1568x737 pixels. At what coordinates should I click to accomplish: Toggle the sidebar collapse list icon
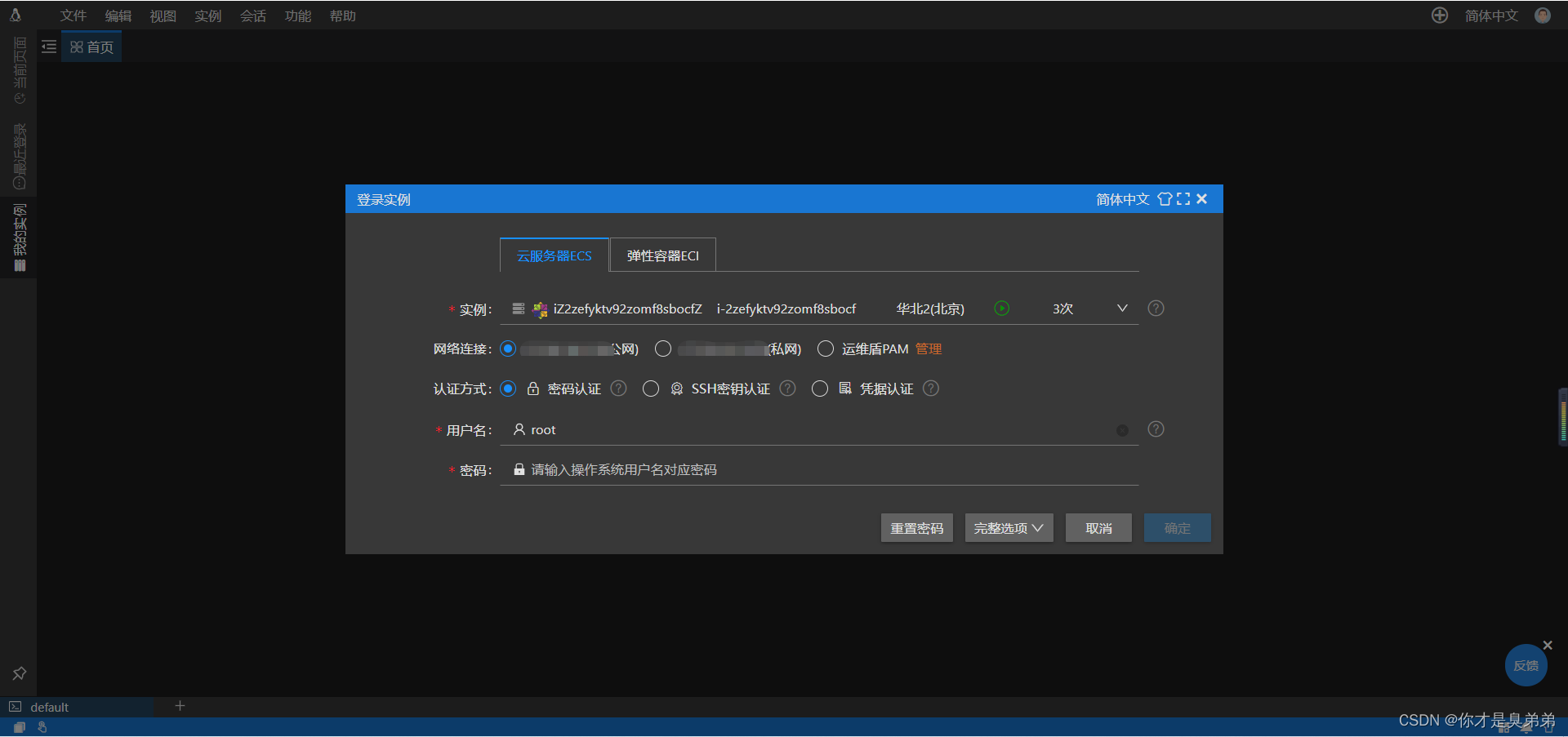point(49,47)
